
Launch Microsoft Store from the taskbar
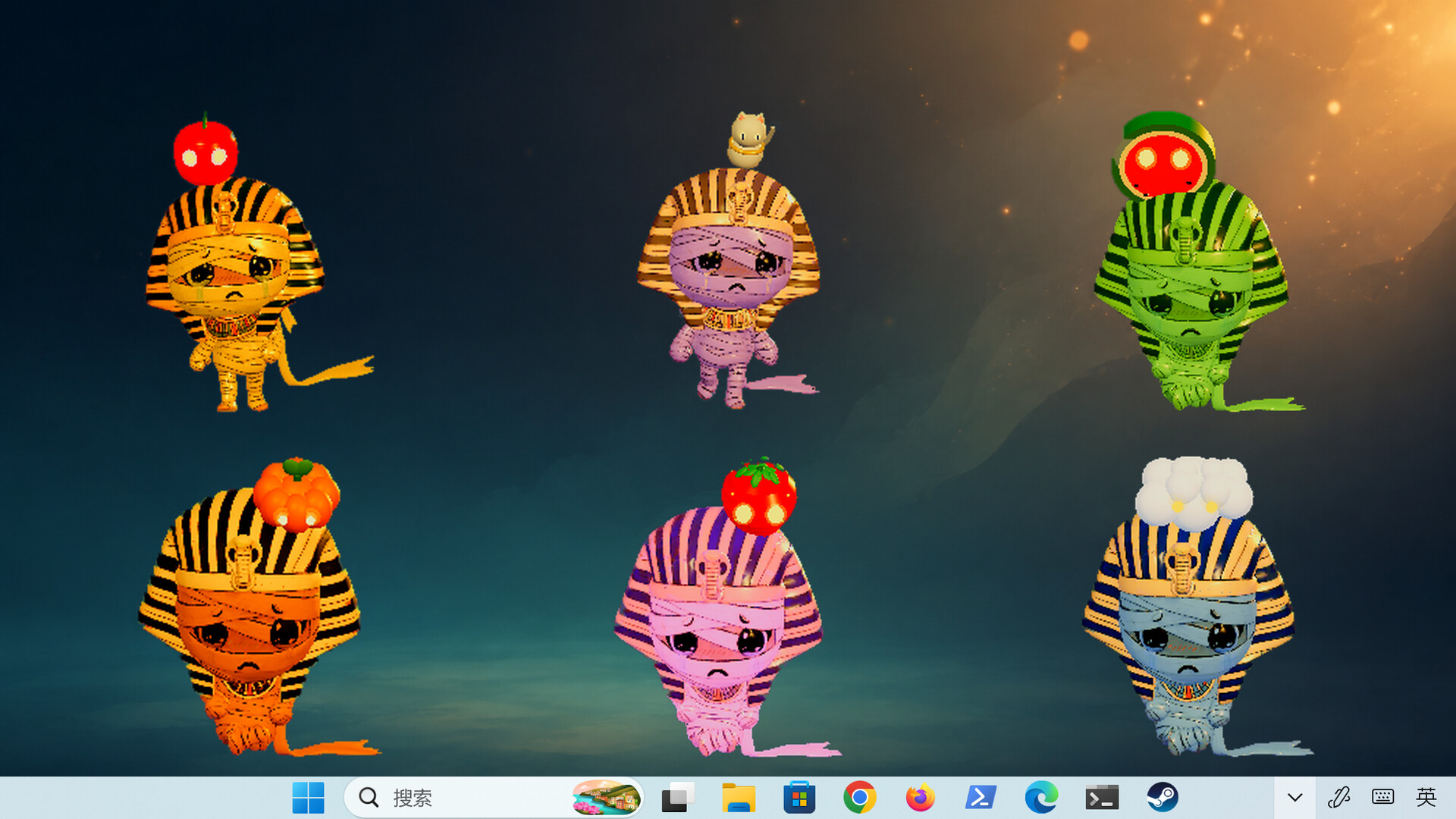click(x=799, y=798)
